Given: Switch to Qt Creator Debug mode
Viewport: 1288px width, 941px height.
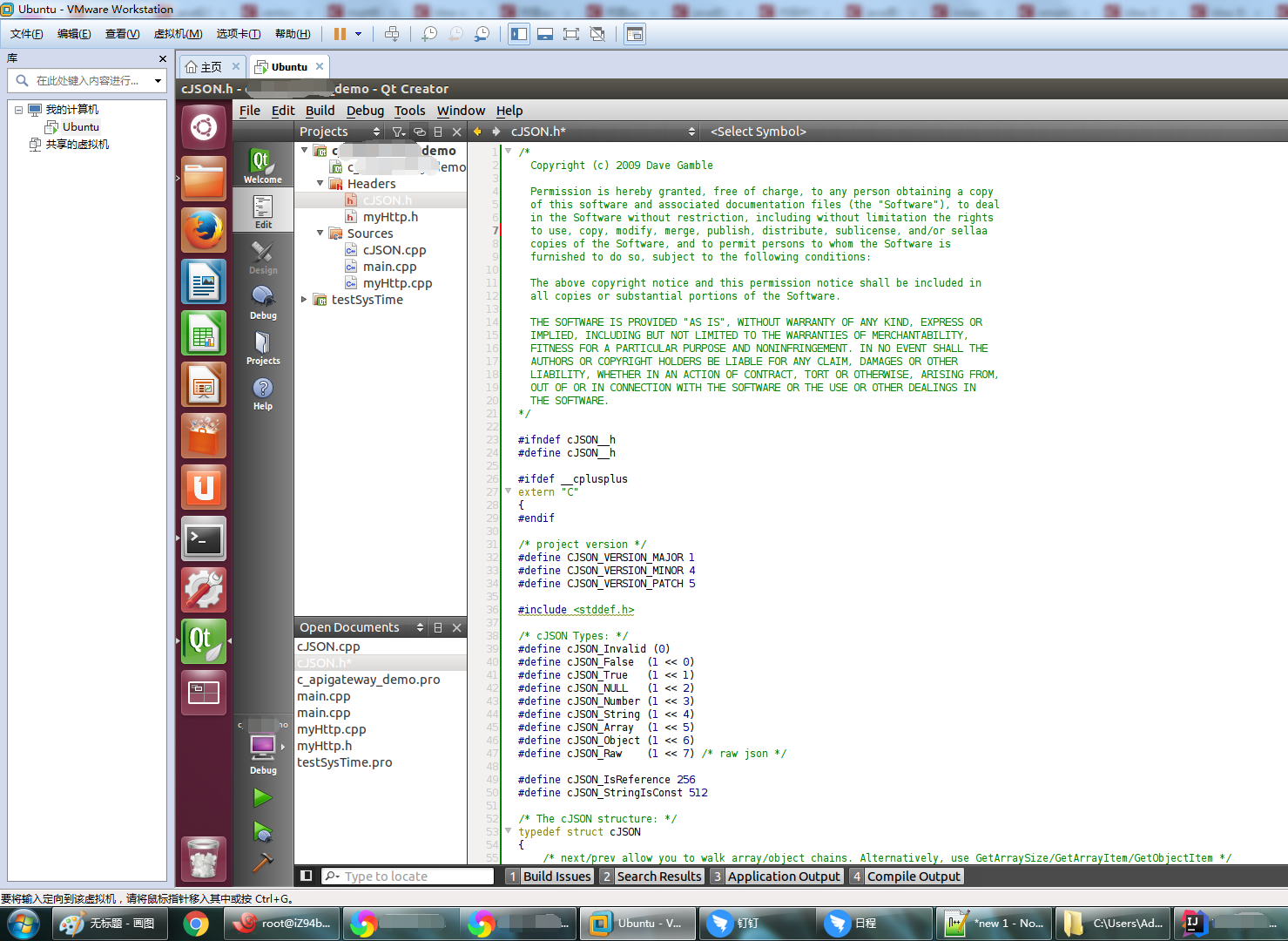Looking at the screenshot, I should tap(263, 302).
